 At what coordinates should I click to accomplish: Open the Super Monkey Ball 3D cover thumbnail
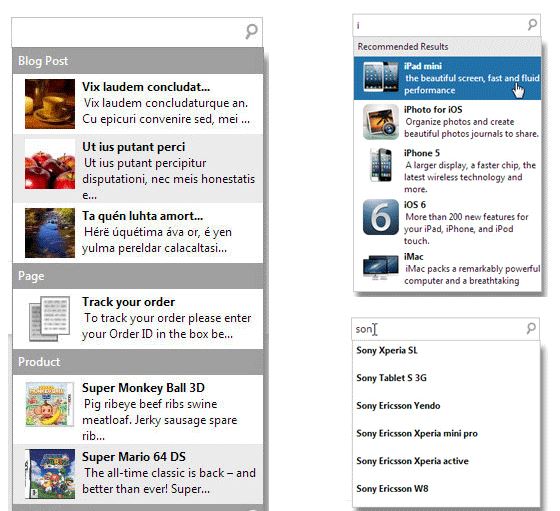[50, 404]
